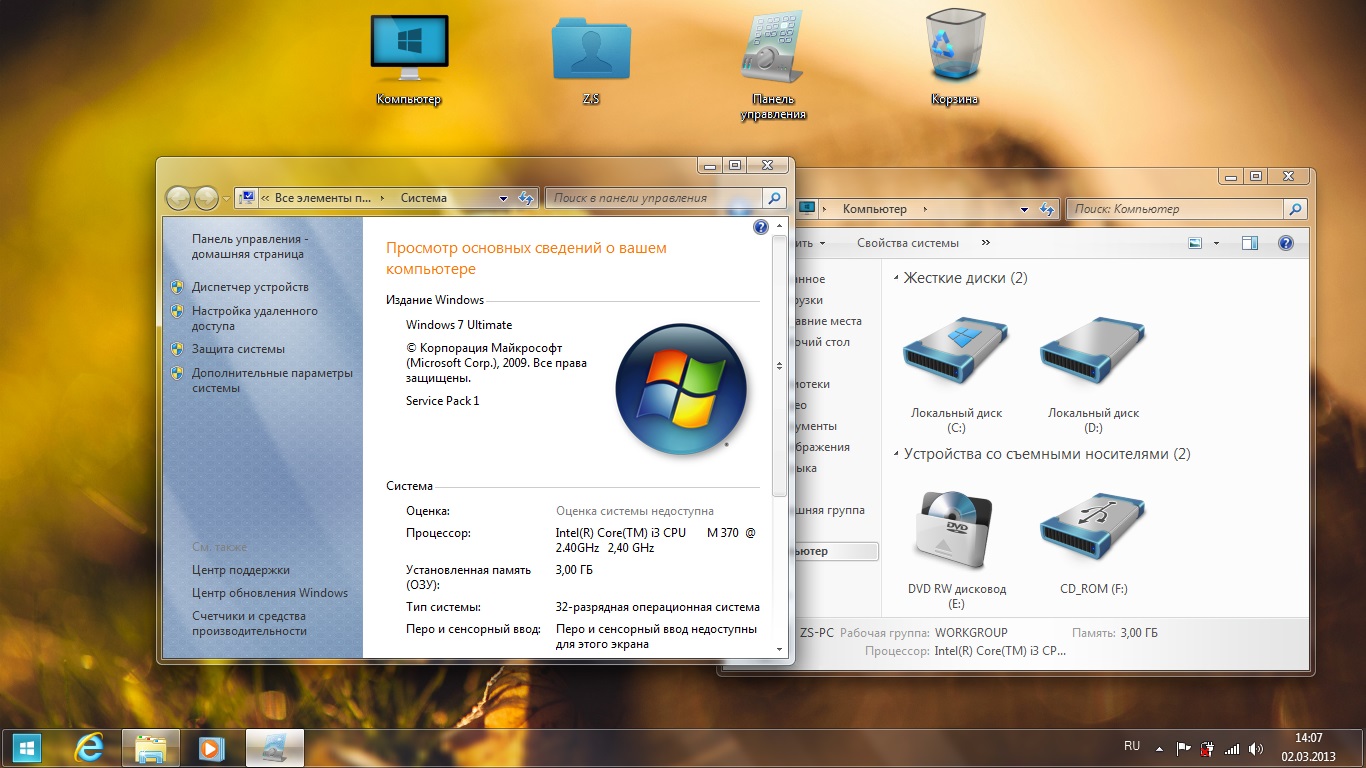Collapse the Жесткие диски group

pyautogui.click(x=896, y=279)
